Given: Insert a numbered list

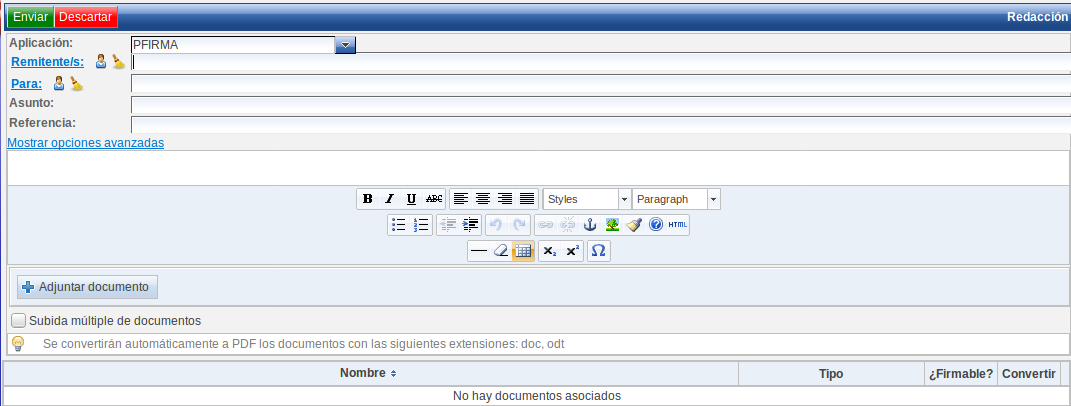Looking at the screenshot, I should point(421,225).
